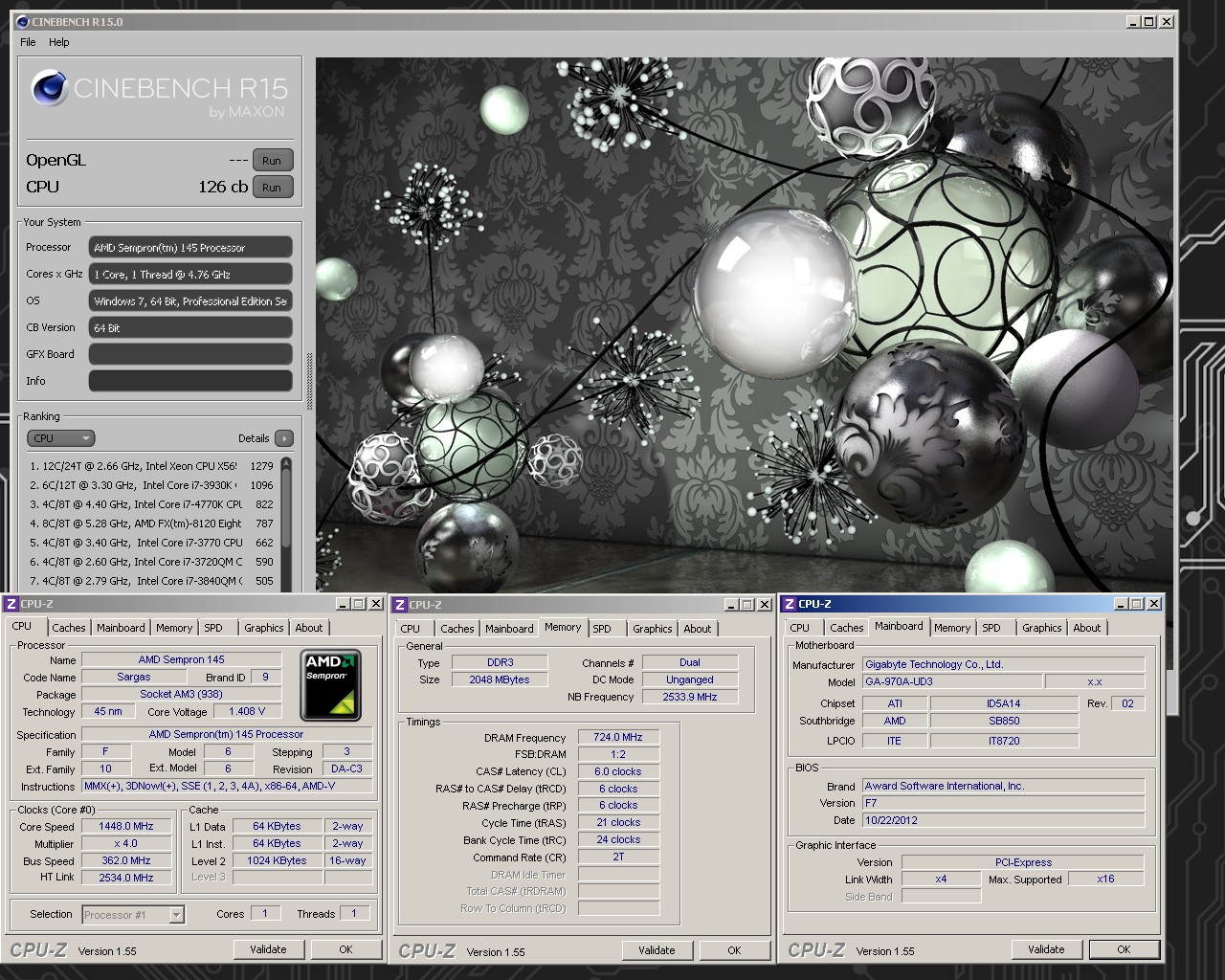Switch to Caches tab in CPU-Z Memory window
The image size is (1225, 980).
[457, 629]
